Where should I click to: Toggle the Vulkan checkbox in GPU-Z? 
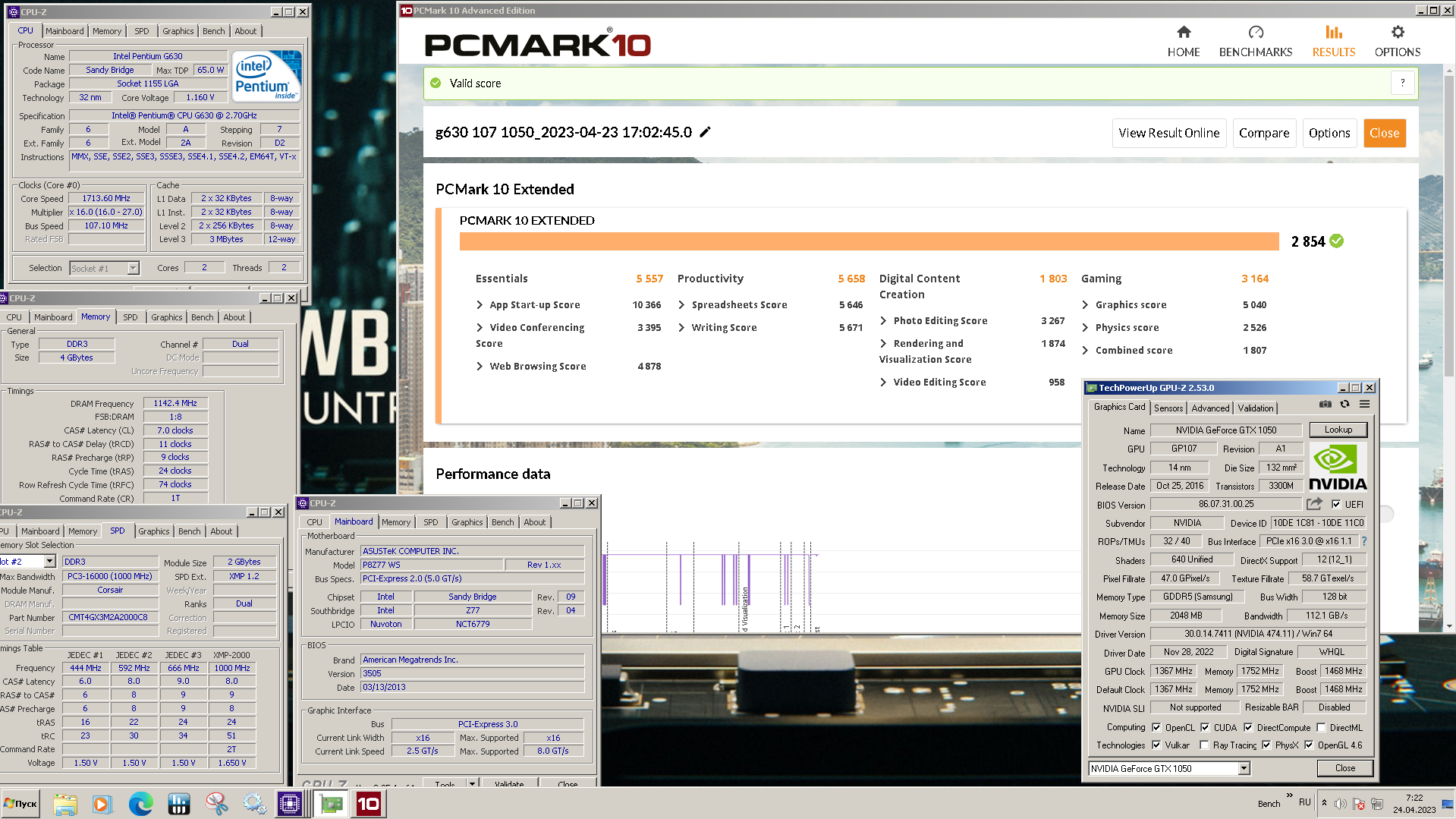[x=1156, y=745]
